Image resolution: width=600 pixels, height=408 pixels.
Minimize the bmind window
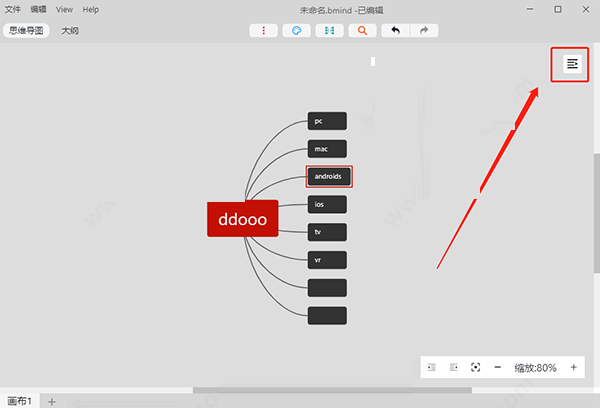point(530,9)
